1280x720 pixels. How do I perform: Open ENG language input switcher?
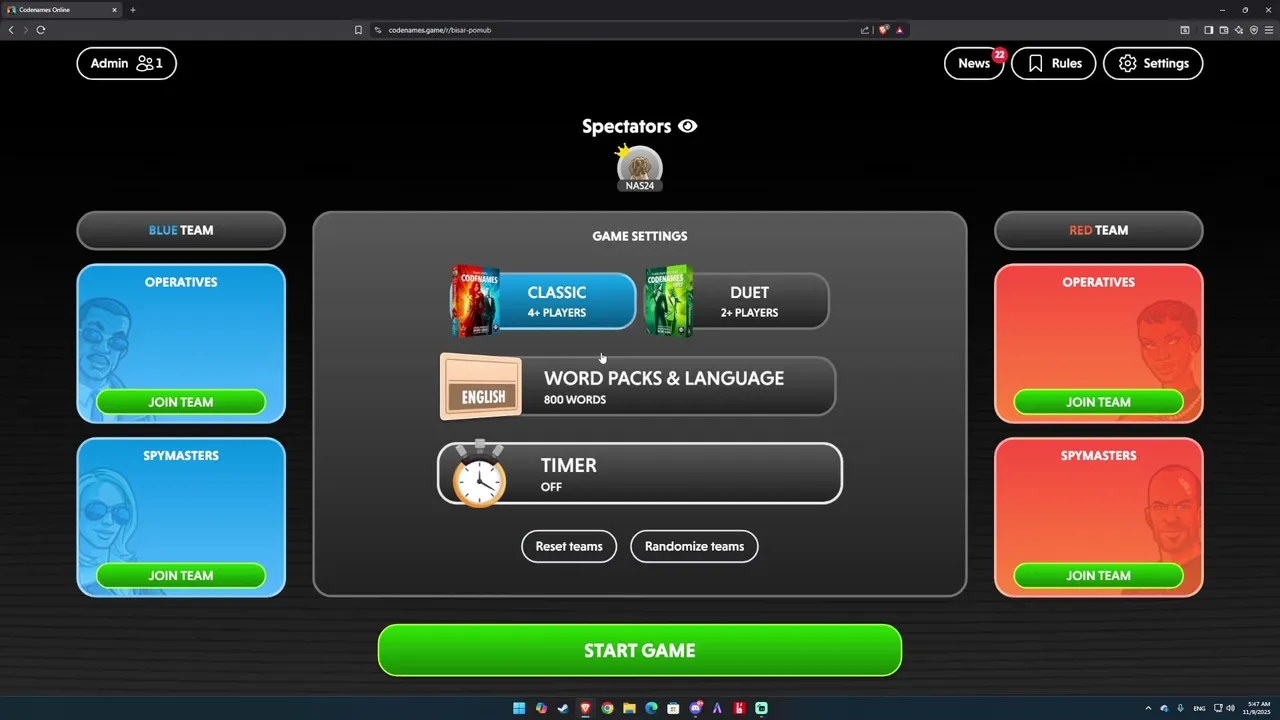[x=1199, y=708]
